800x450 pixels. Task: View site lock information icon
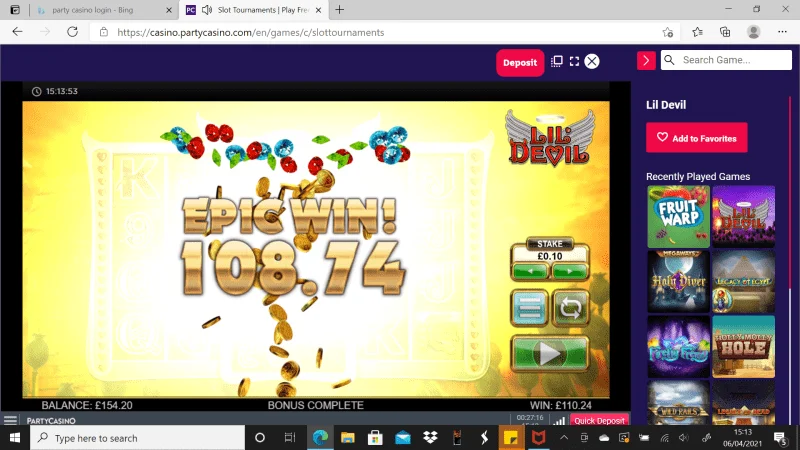(104, 32)
